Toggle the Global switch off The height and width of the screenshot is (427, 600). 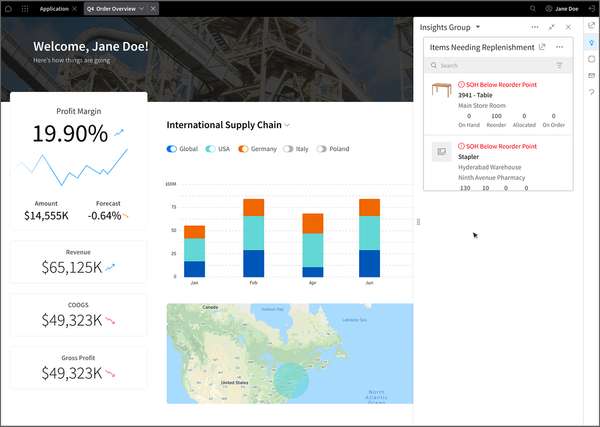pyautogui.click(x=172, y=149)
